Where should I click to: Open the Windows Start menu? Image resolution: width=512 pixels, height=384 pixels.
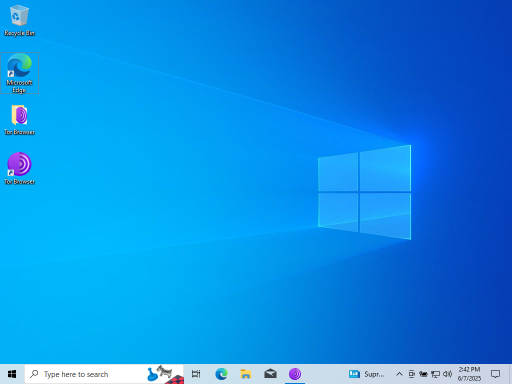click(x=12, y=374)
